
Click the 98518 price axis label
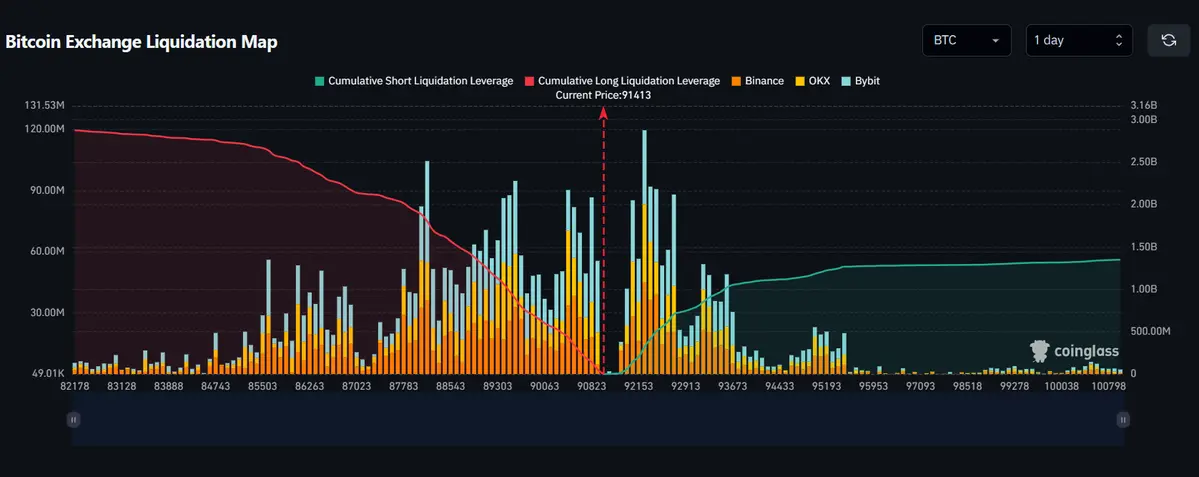(x=967, y=387)
